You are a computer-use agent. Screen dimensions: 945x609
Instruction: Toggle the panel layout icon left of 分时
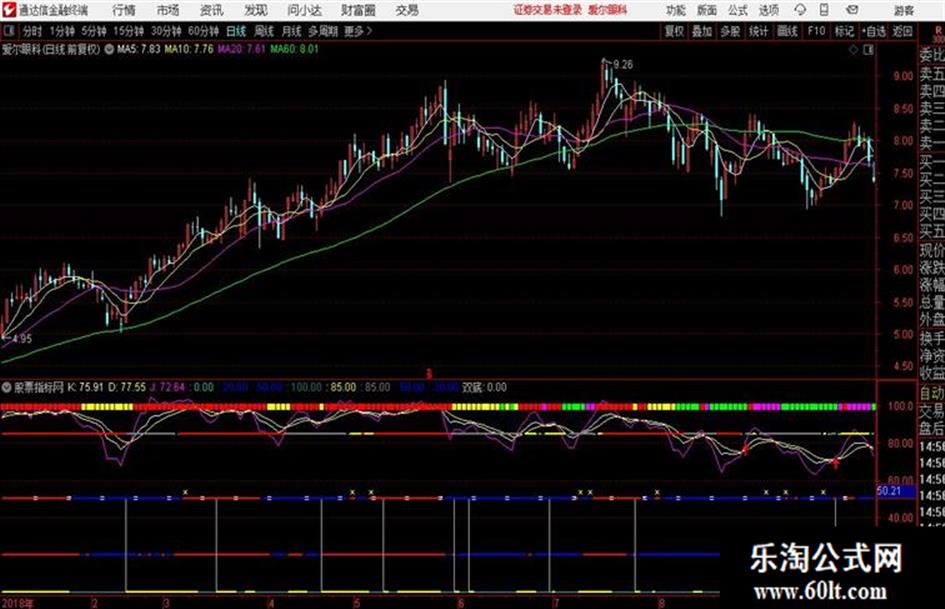[8, 31]
